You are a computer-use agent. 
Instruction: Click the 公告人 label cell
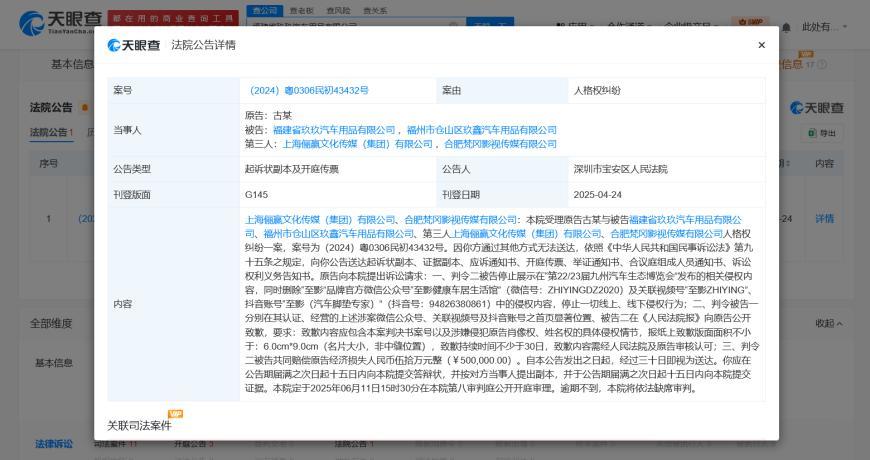(x=502, y=169)
